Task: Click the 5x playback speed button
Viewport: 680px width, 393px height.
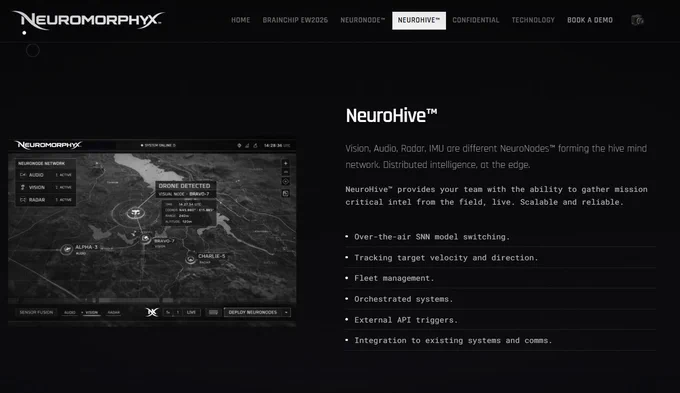Action: [x=168, y=312]
